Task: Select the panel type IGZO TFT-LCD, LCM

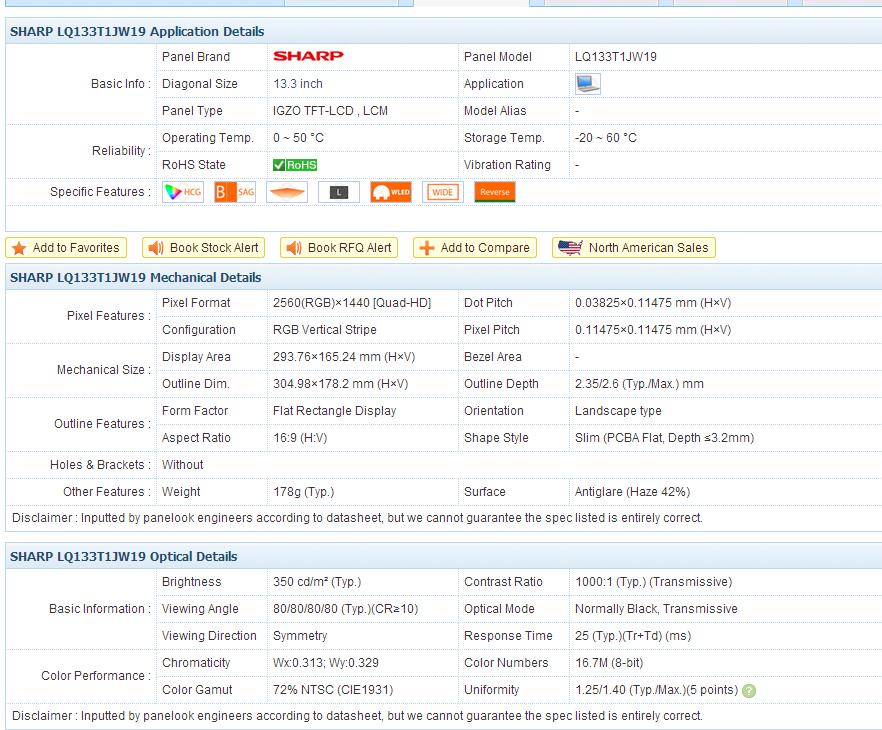Action: (330, 111)
